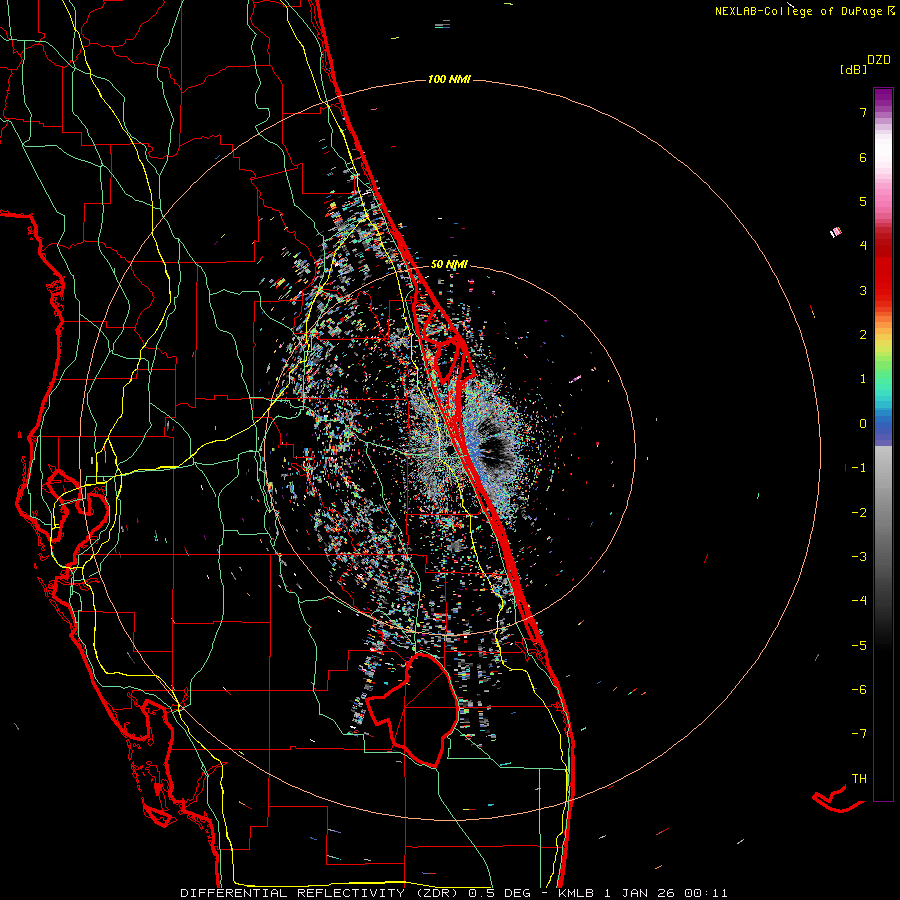900x900 pixels.
Task: Select the 5 value on the color scale
Action: [863, 201]
